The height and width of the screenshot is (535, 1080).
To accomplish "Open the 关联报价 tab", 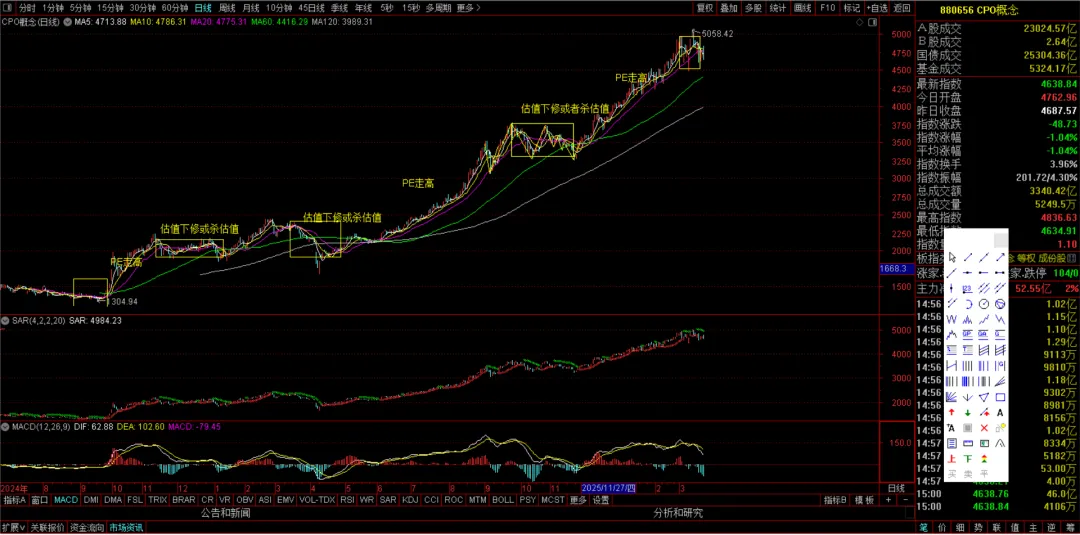I will 48,528.
